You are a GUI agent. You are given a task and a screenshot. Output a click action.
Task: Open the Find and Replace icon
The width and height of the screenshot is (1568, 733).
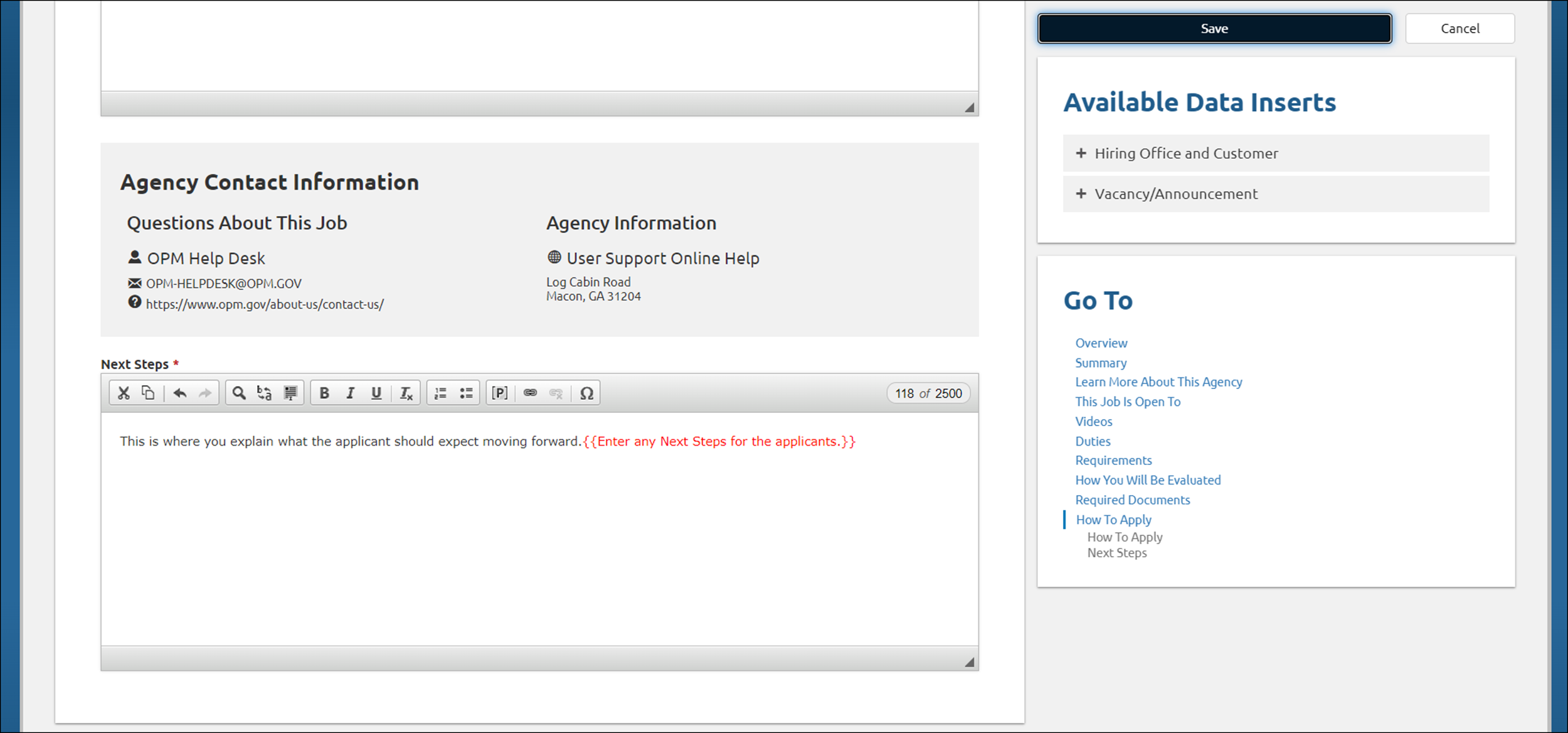(x=263, y=393)
